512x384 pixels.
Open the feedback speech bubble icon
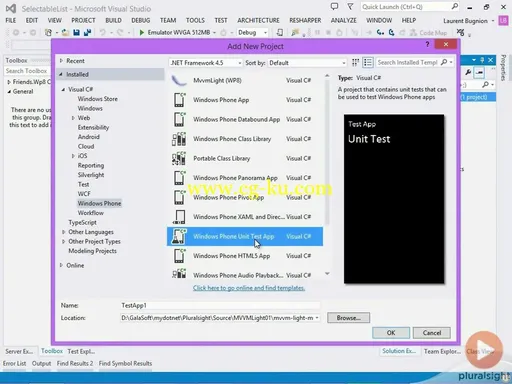point(334,6)
